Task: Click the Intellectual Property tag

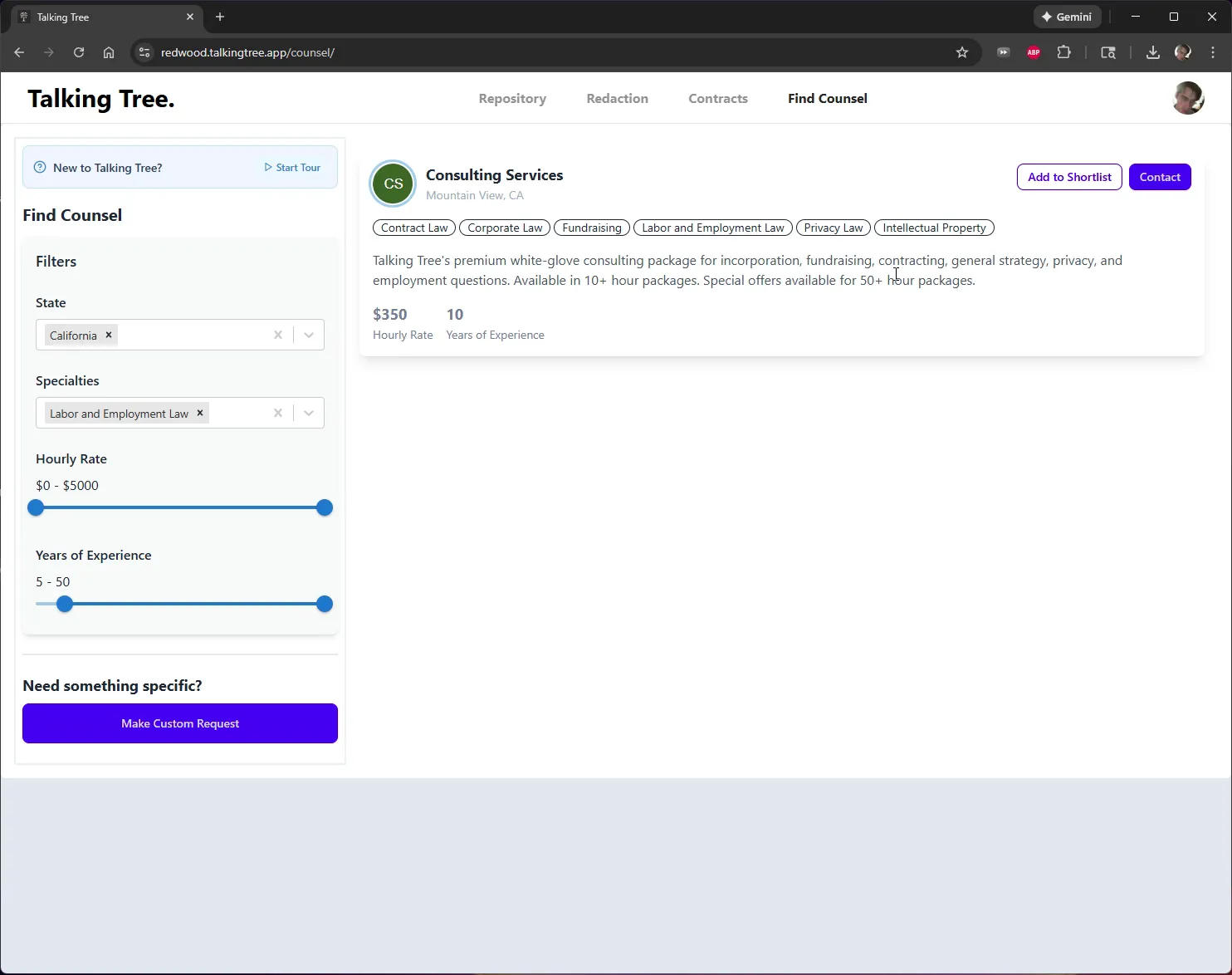Action: pos(934,228)
